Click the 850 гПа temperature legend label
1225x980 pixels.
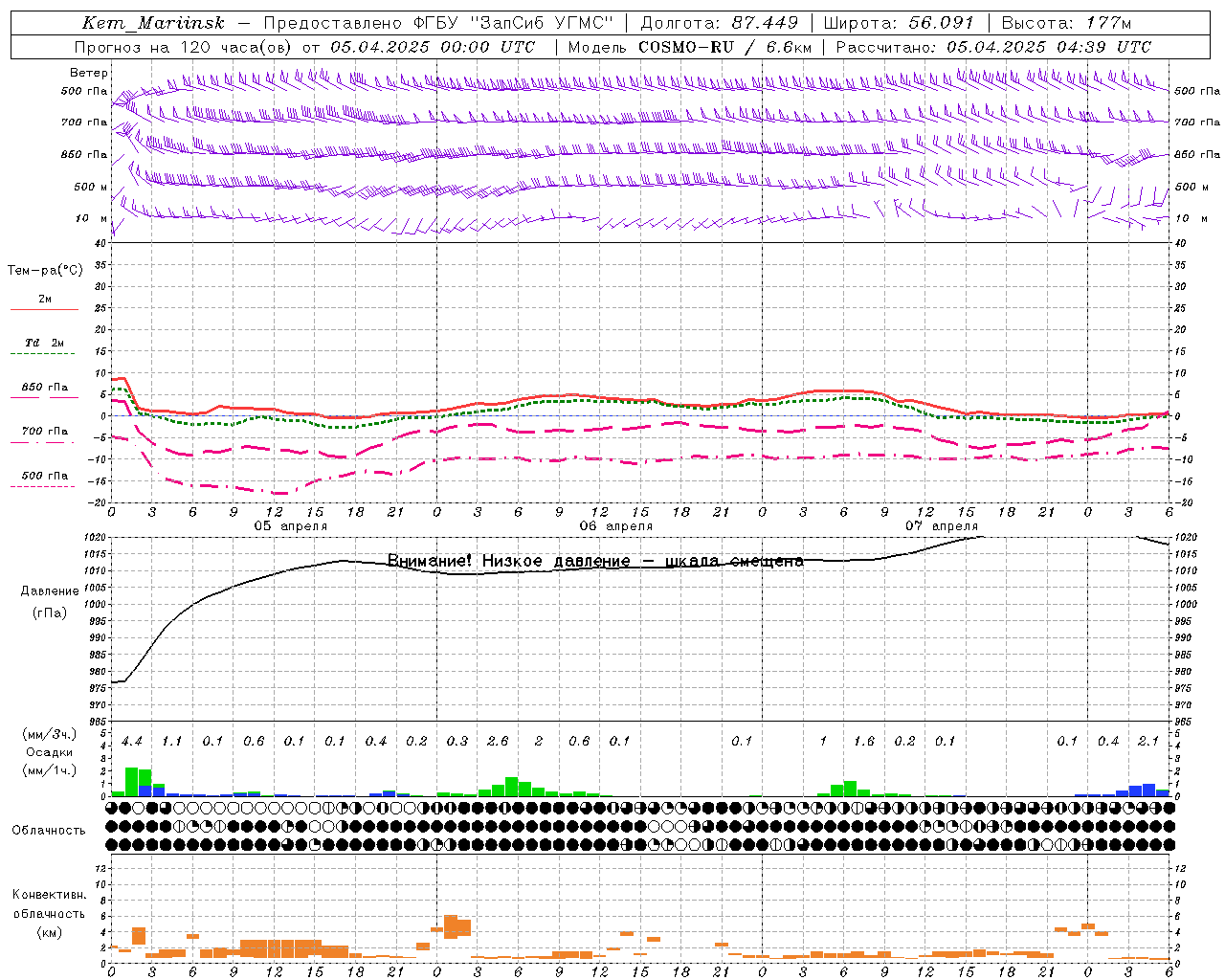pyautogui.click(x=45, y=388)
